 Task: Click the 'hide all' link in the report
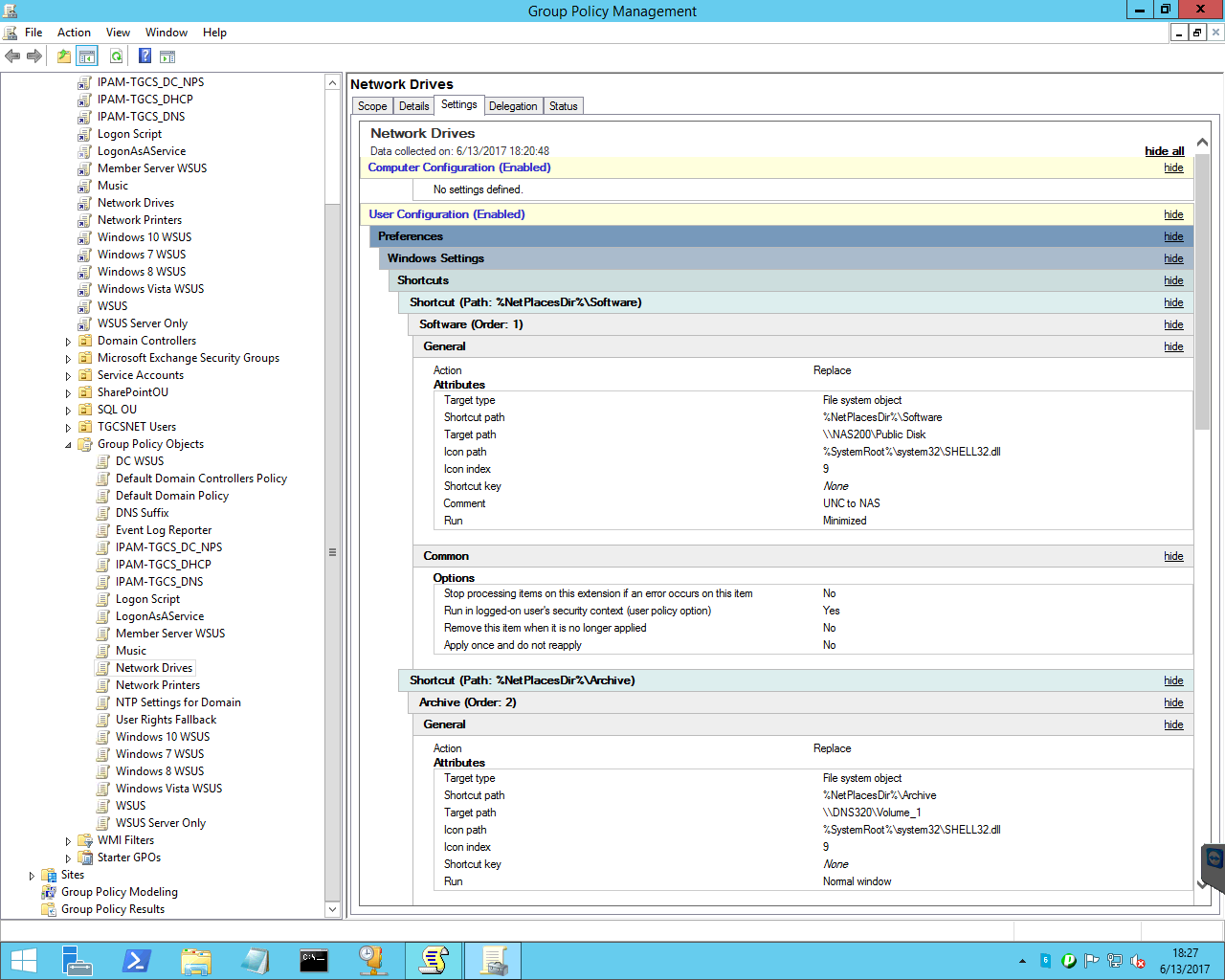[x=1164, y=151]
